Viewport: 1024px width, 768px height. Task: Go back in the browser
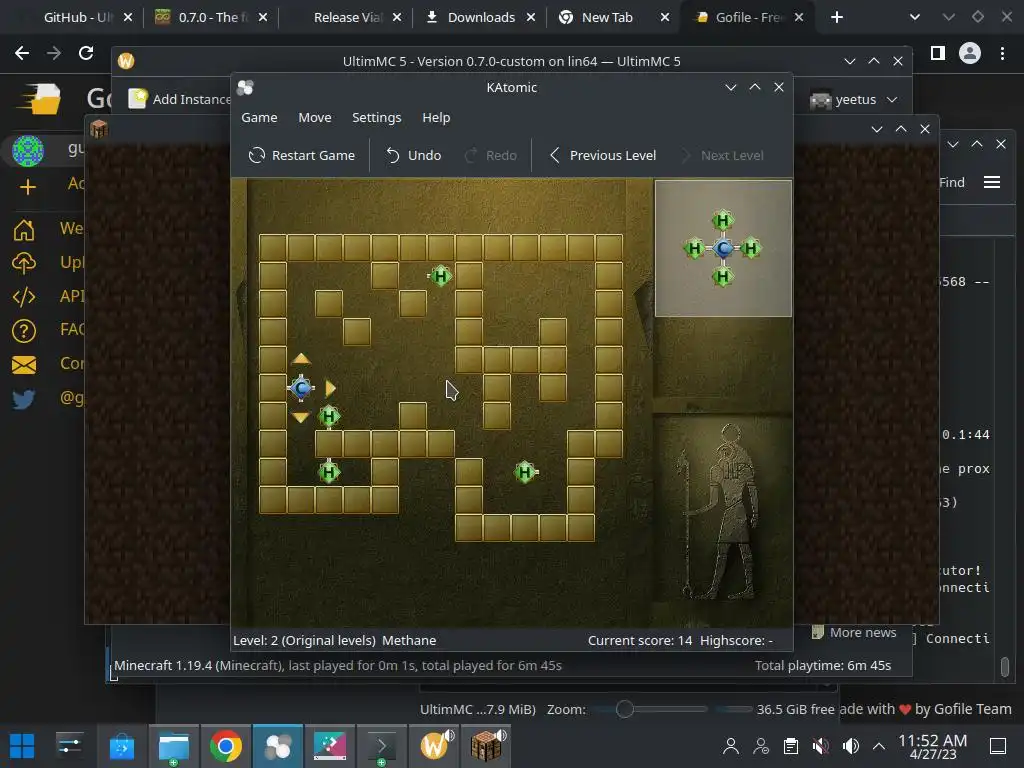(x=22, y=53)
